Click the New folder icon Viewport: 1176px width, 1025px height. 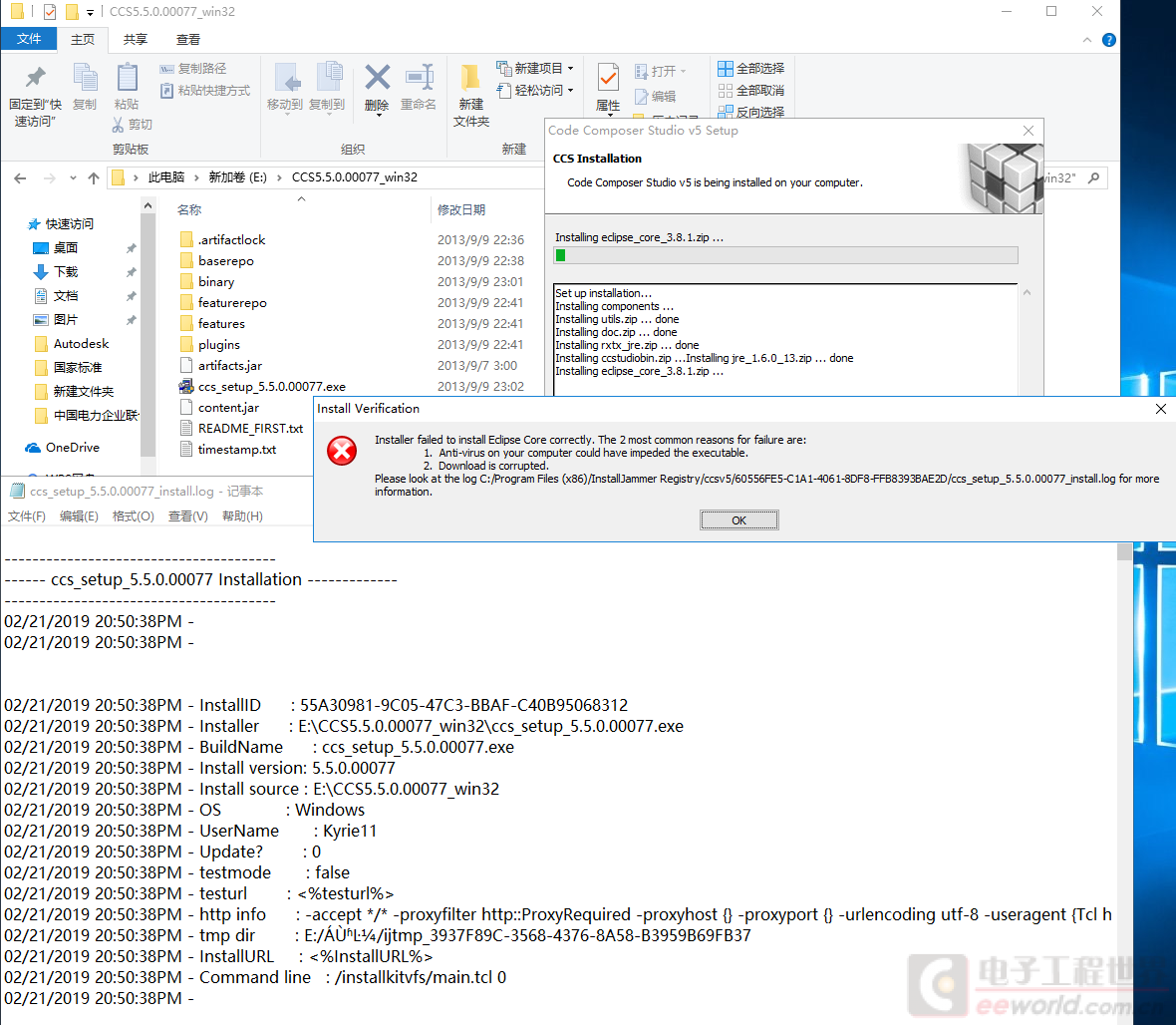pyautogui.click(x=471, y=78)
